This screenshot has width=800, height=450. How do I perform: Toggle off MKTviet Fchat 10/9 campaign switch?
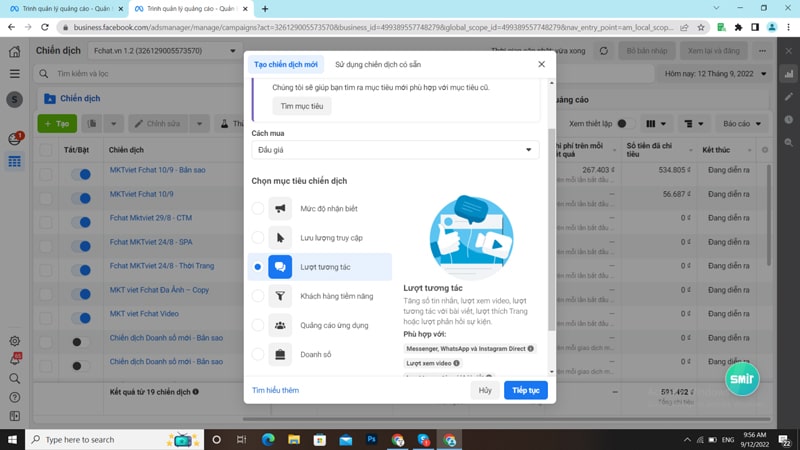pos(81,198)
